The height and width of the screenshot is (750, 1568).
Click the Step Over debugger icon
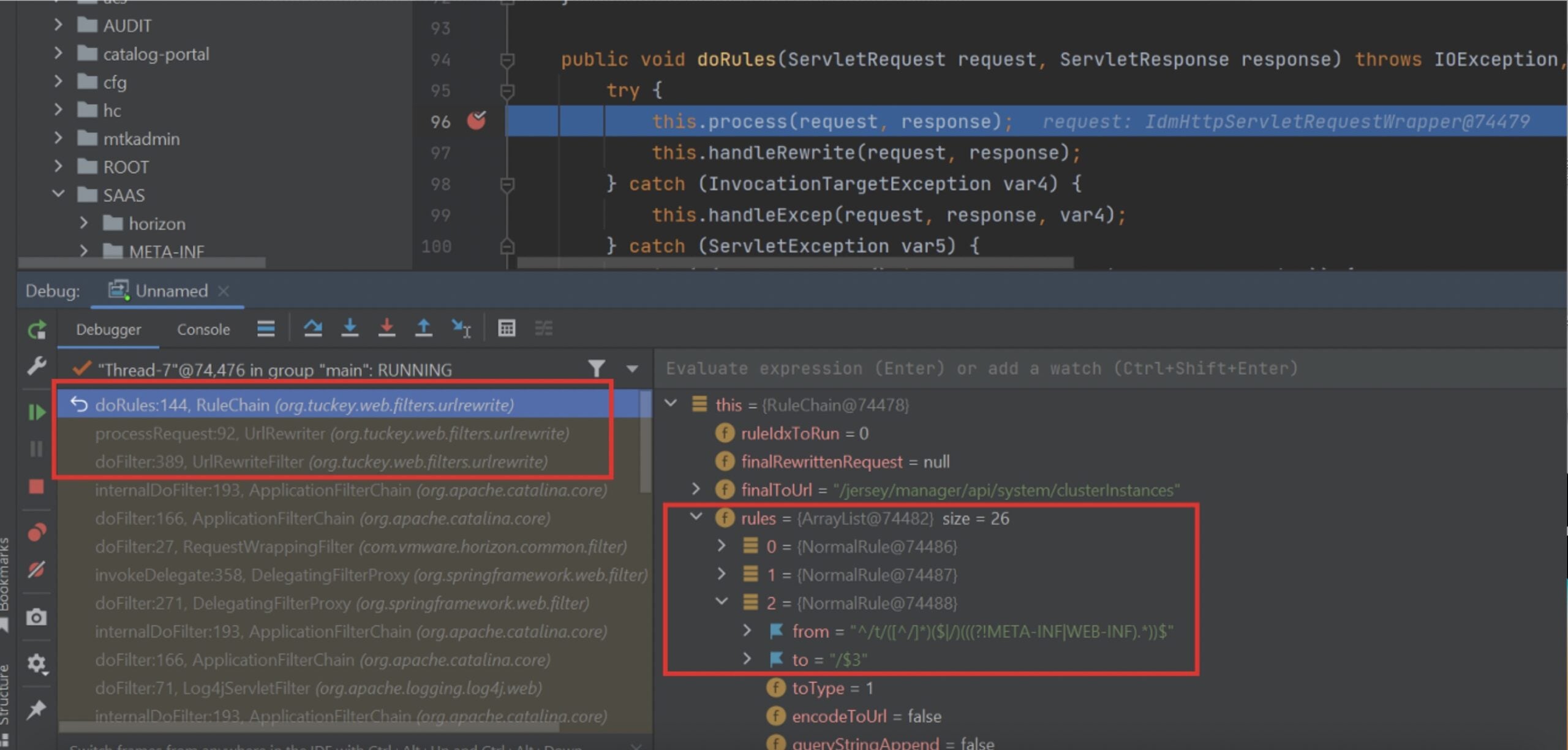313,328
